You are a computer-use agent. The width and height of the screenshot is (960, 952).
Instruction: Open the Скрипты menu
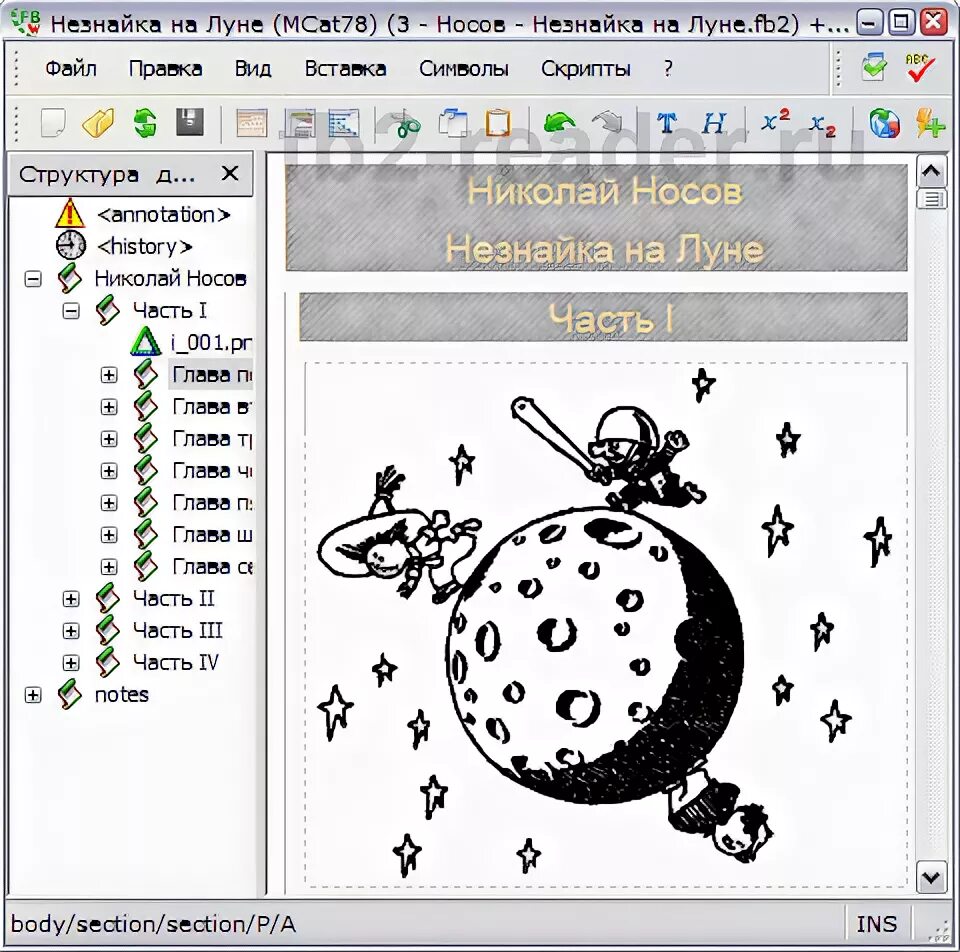(x=585, y=69)
